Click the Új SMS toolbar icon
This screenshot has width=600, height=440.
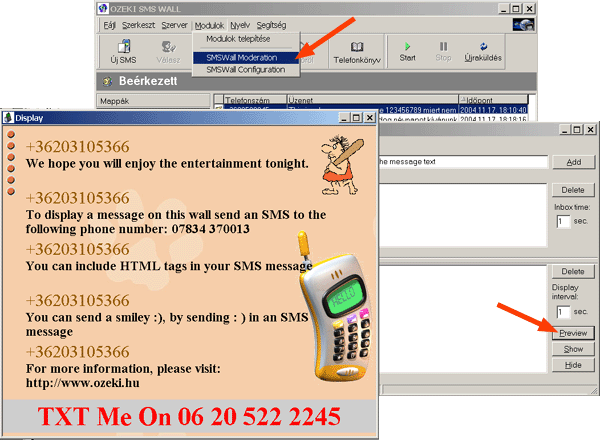click(123, 52)
